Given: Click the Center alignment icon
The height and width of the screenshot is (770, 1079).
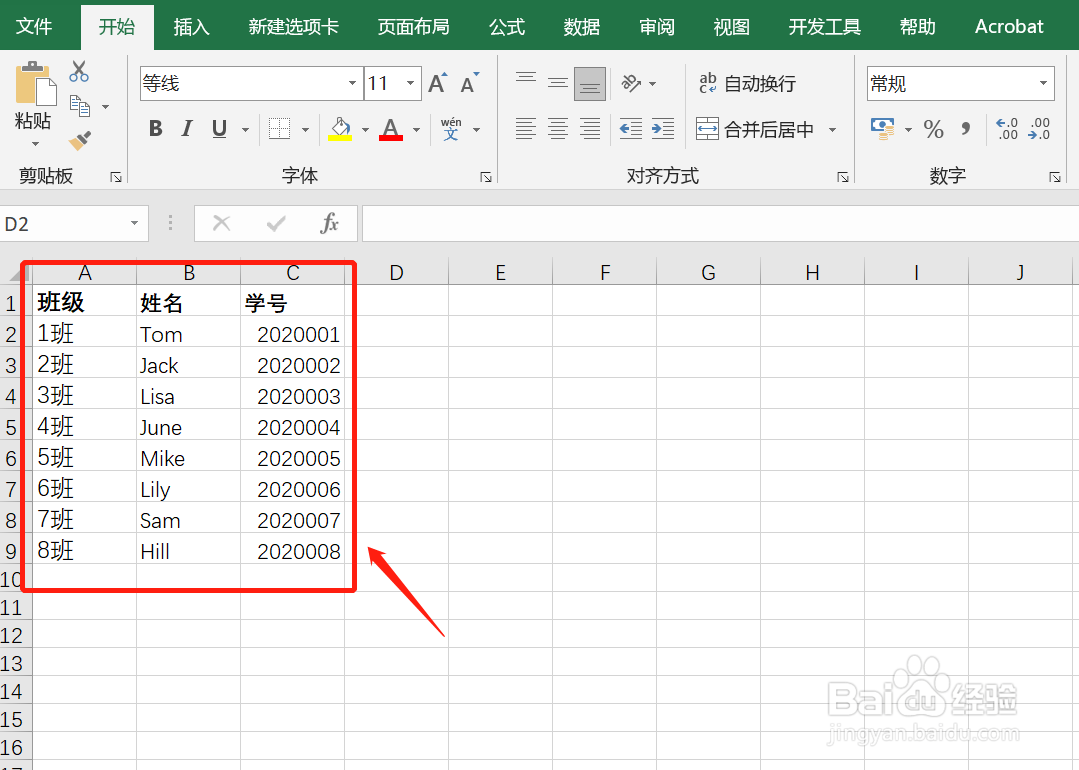Looking at the screenshot, I should click(x=557, y=129).
